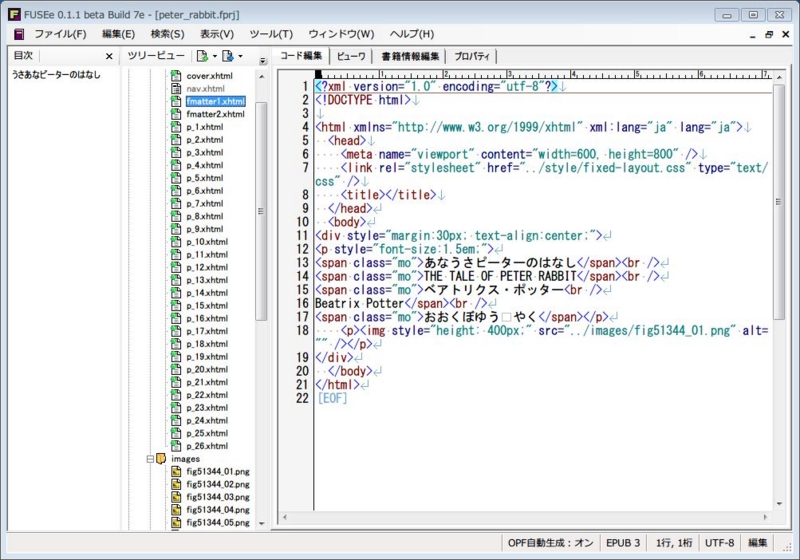Image resolution: width=800 pixels, height=560 pixels.
Task: Click the new file add icon in tree toolbar
Action: pyautogui.click(x=203, y=56)
